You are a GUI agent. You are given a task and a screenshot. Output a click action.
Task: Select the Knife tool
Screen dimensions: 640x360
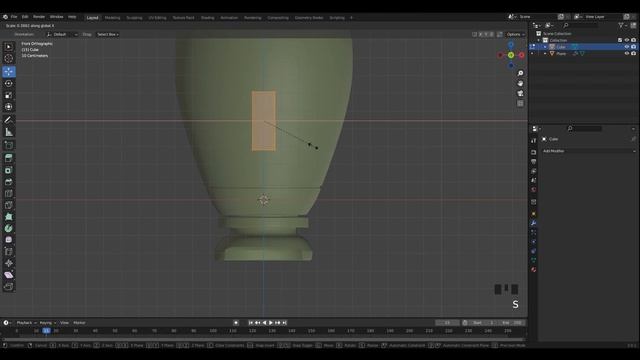click(x=9, y=205)
